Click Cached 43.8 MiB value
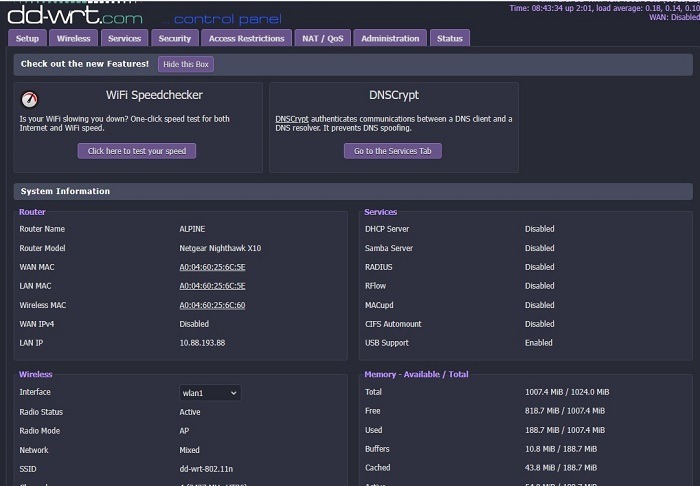This screenshot has width=700, height=486. (561, 468)
